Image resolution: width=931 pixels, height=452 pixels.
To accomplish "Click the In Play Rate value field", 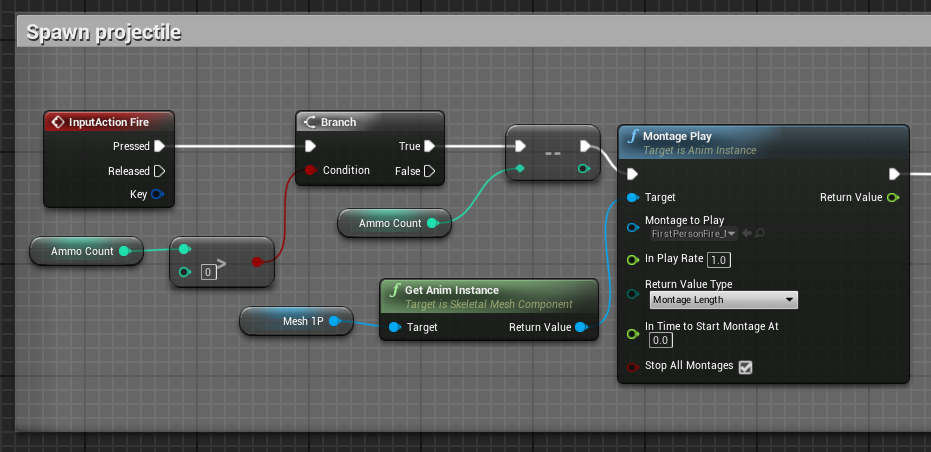I will coord(718,260).
